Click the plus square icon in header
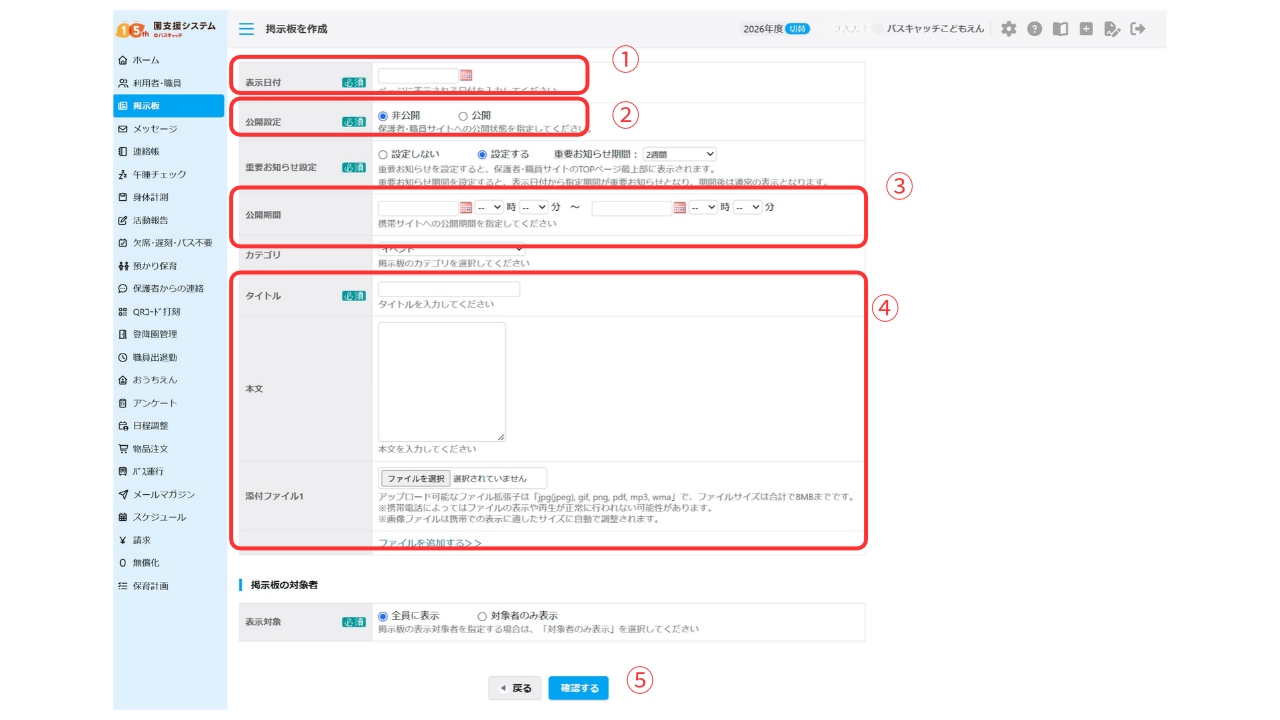This screenshot has height=720, width=1280. coord(1086,29)
